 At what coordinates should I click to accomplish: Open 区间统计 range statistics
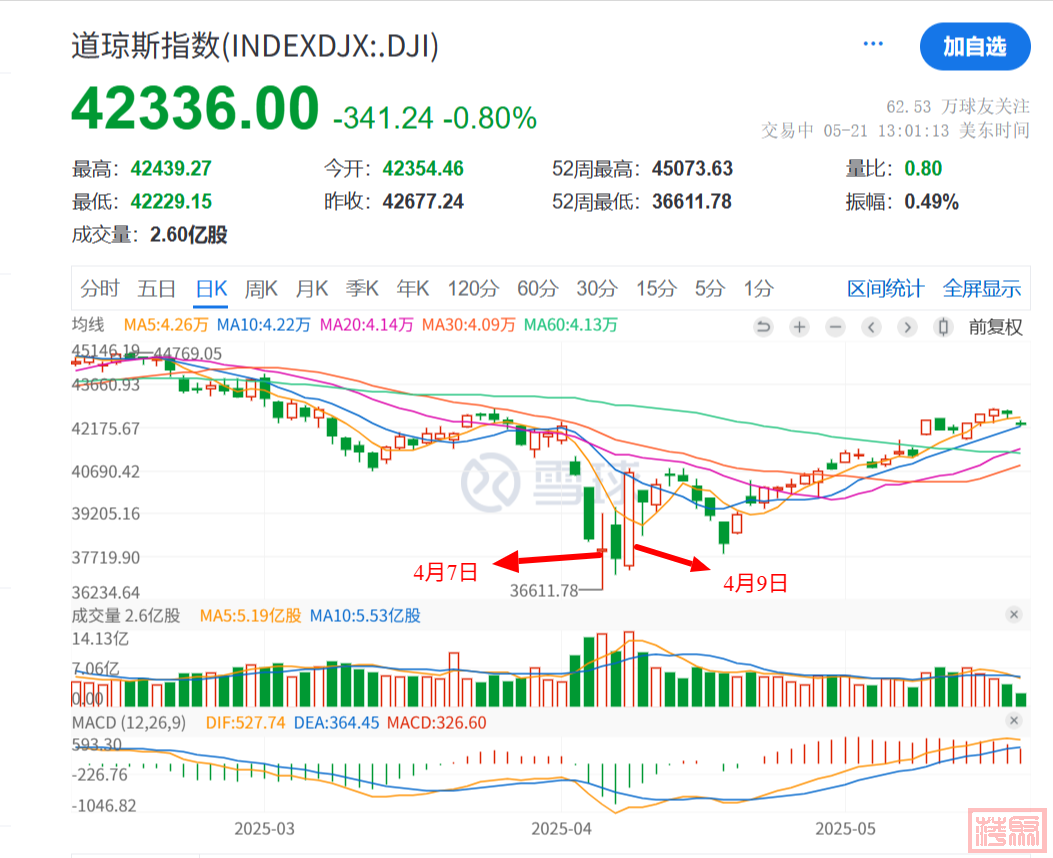pyautogui.click(x=885, y=289)
